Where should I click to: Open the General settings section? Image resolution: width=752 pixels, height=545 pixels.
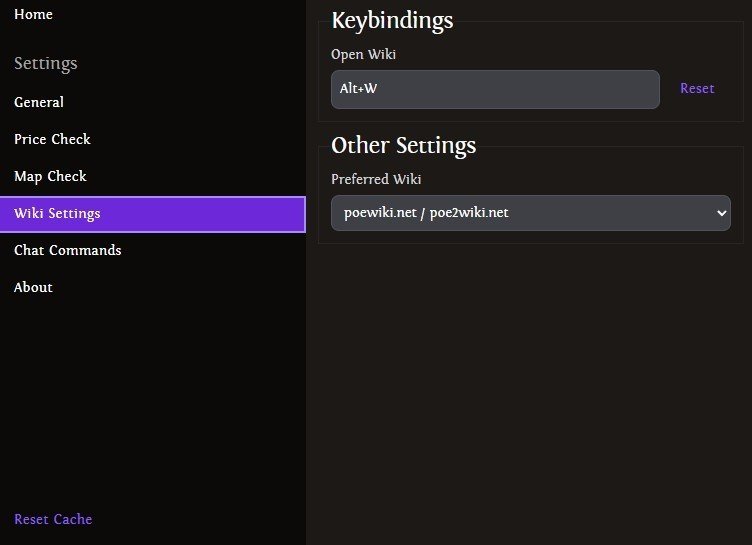pos(39,102)
